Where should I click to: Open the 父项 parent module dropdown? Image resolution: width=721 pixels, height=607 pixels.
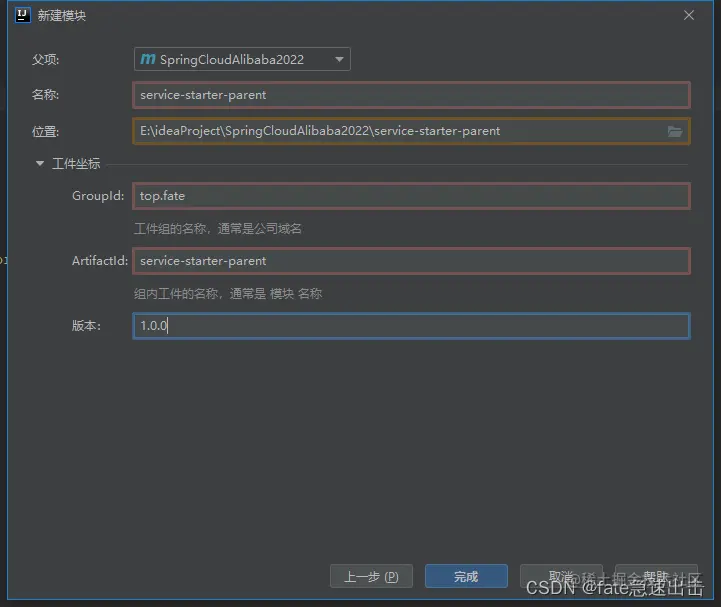point(242,59)
